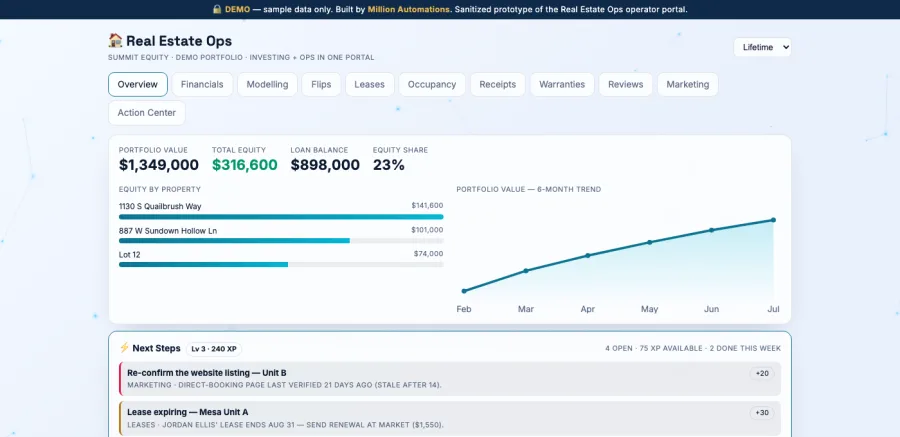900x437 pixels.
Task: Click the green $316,600 total equity figure
Action: pyautogui.click(x=245, y=165)
